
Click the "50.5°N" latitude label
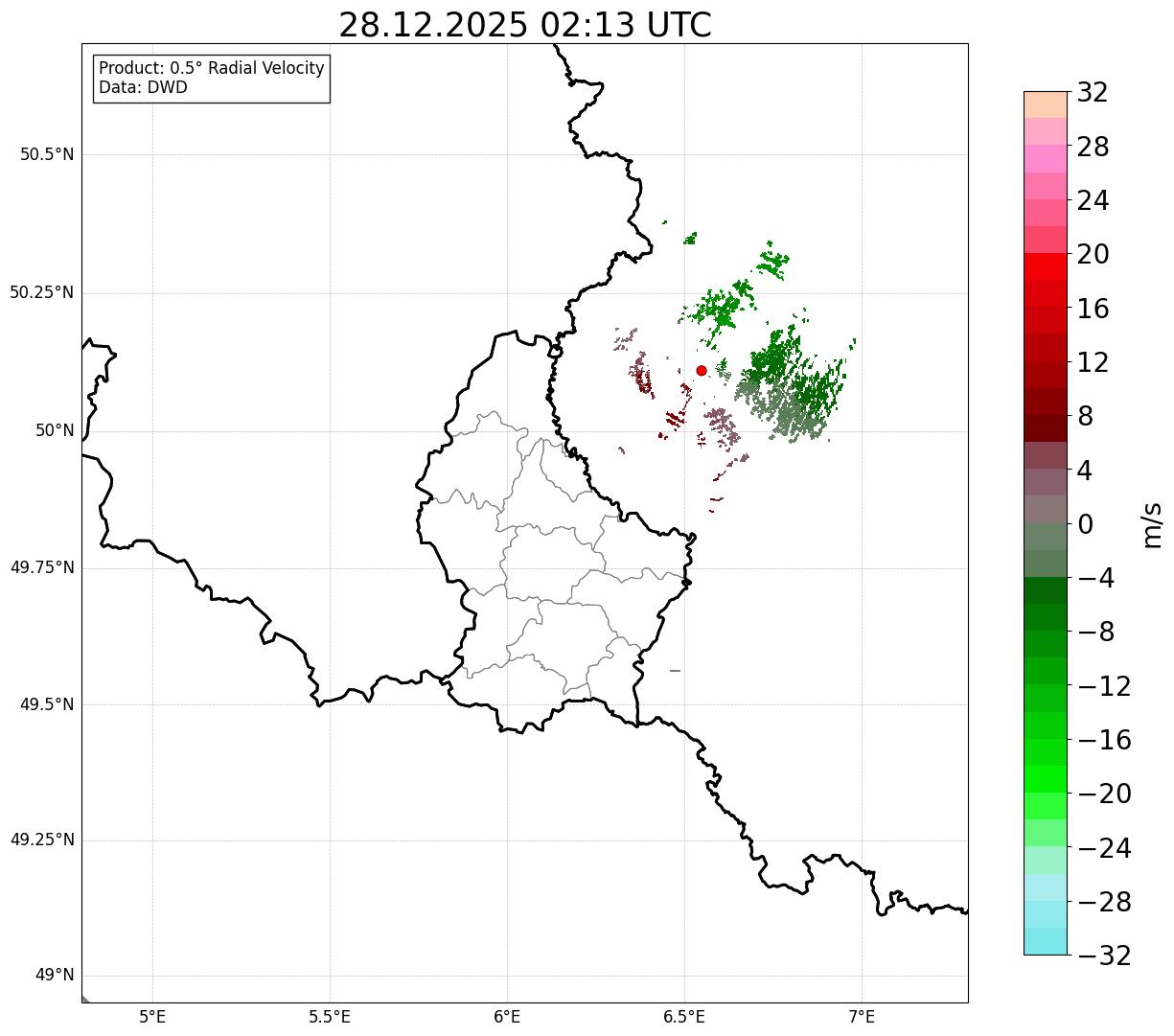pos(47,155)
